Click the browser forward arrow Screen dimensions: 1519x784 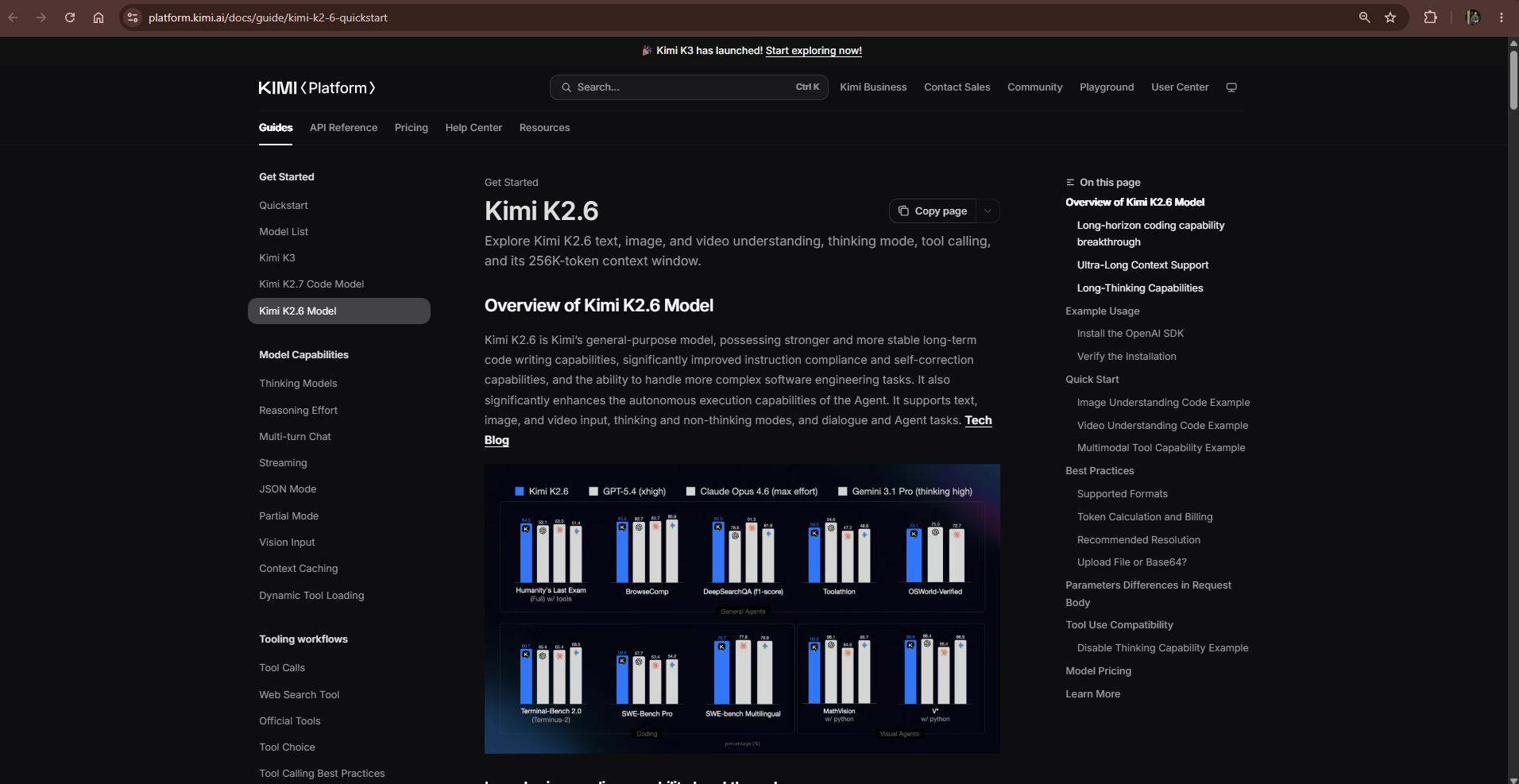click(41, 17)
